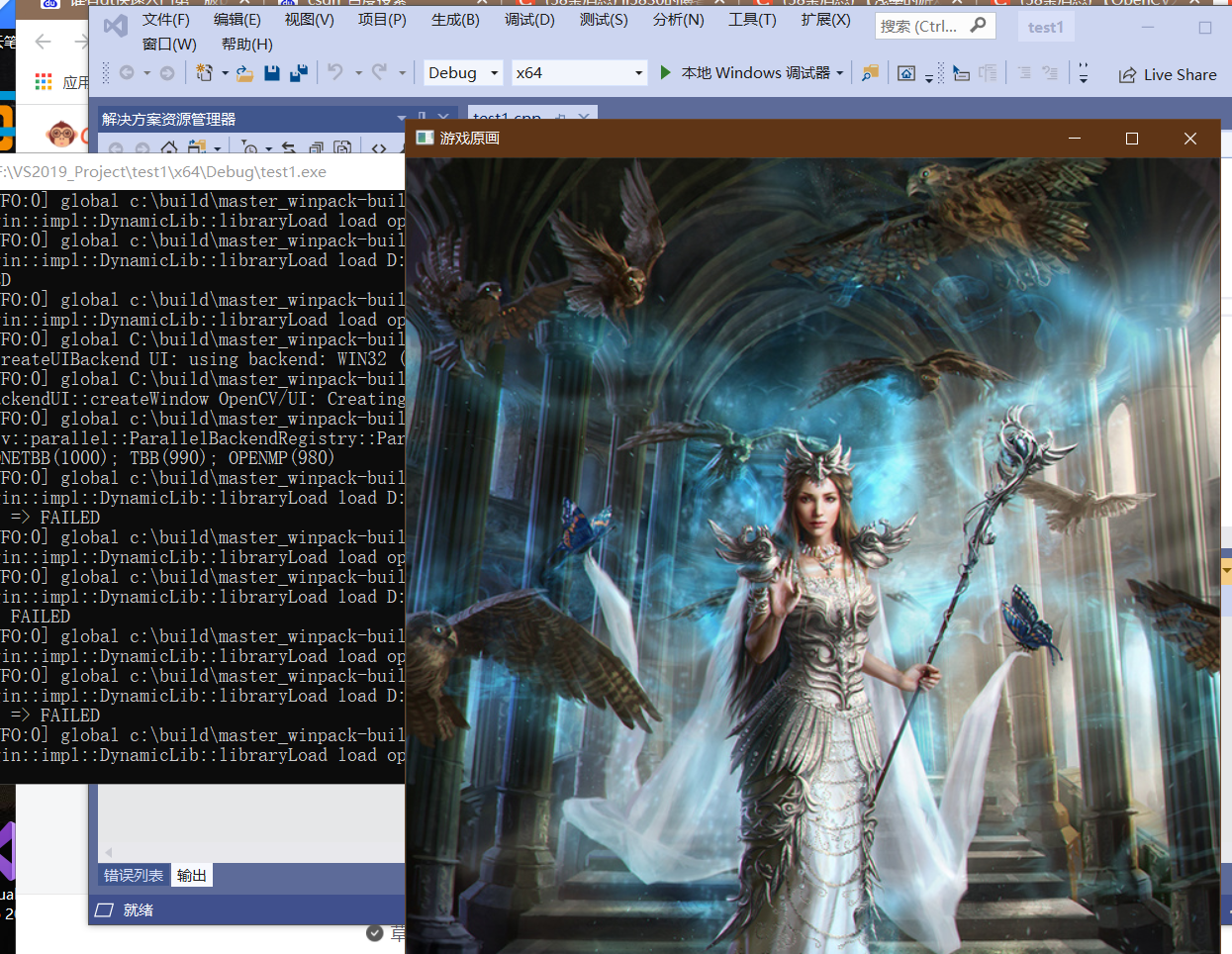Click Solution Explorer view code icon
This screenshot has height=954, width=1232.
[379, 148]
